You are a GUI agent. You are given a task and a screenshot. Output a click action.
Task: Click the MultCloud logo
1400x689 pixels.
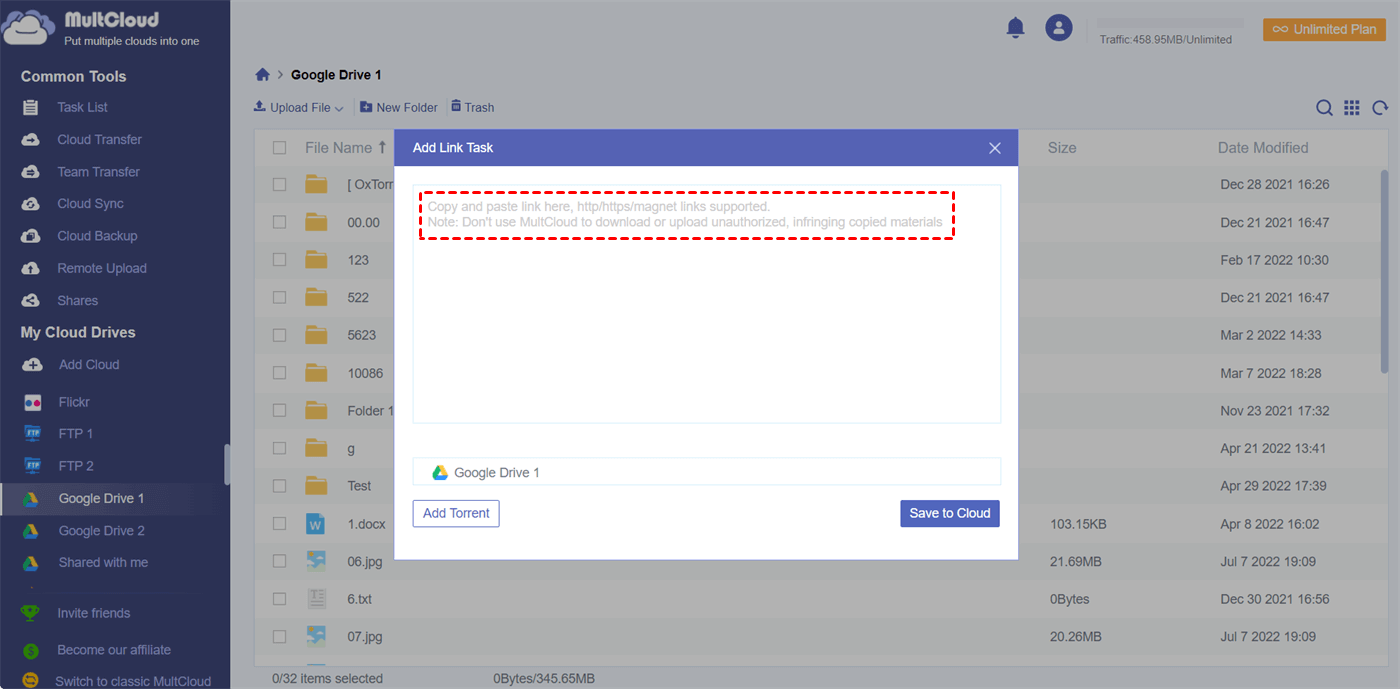pos(100,28)
